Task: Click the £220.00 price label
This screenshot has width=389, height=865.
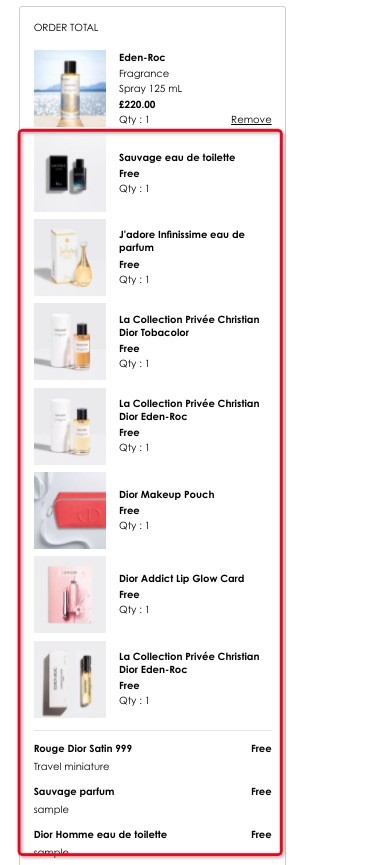Action: point(137,104)
